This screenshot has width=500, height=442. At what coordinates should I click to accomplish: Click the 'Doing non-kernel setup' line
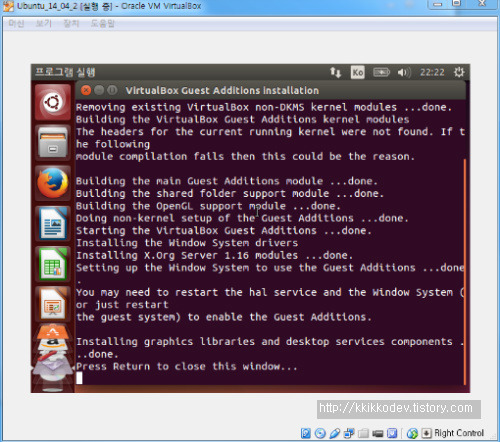point(242,218)
